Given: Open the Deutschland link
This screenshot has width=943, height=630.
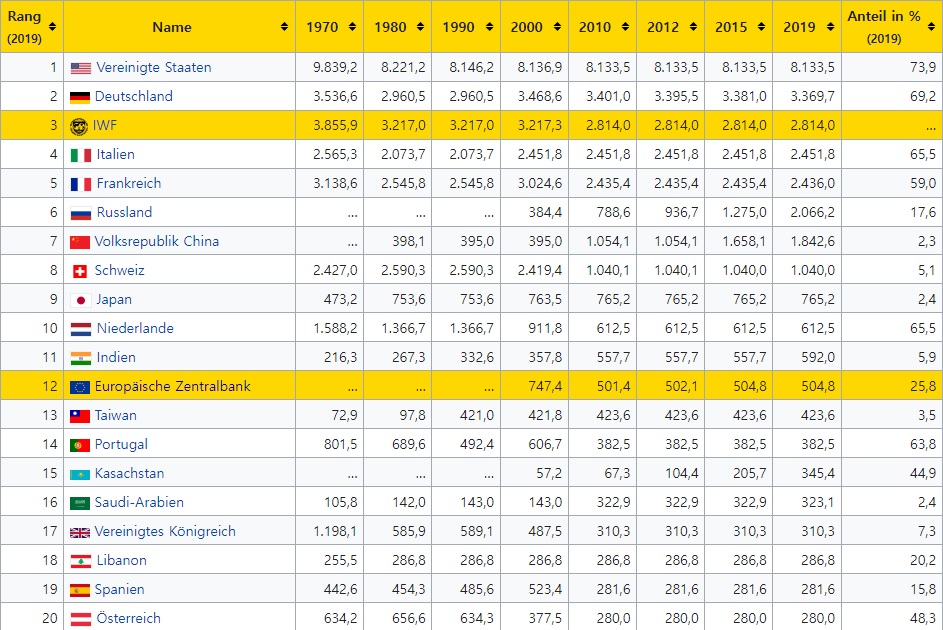Looking at the screenshot, I should click(134, 96).
